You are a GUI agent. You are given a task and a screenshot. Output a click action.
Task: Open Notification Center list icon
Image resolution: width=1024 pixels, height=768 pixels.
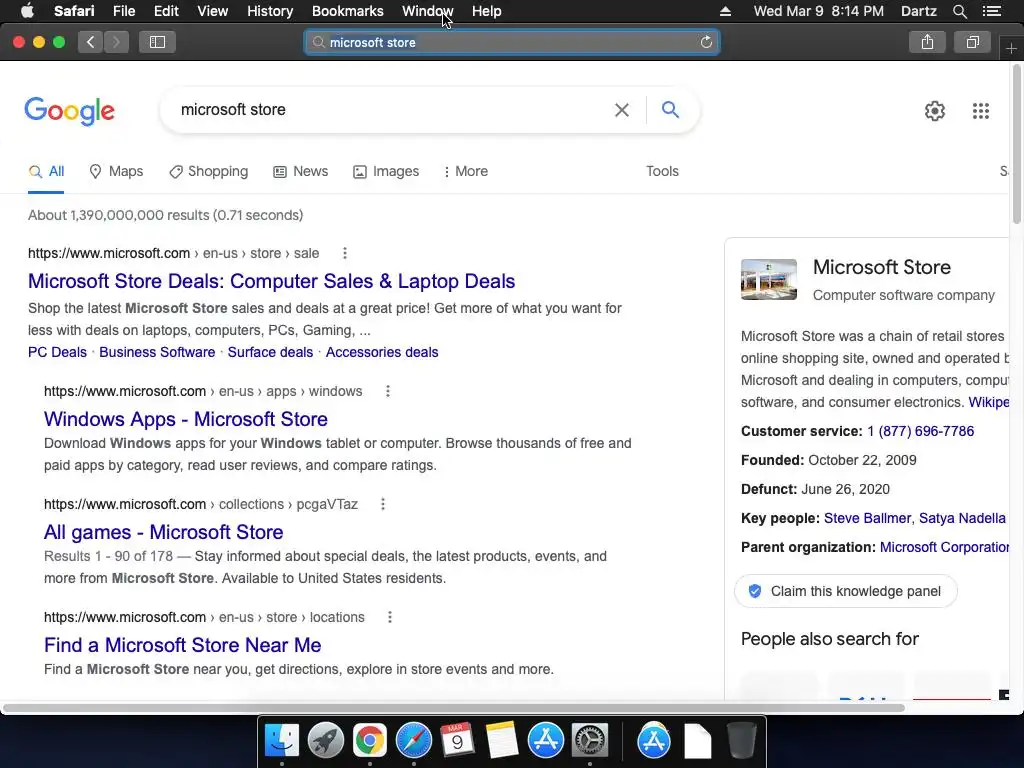point(992,11)
